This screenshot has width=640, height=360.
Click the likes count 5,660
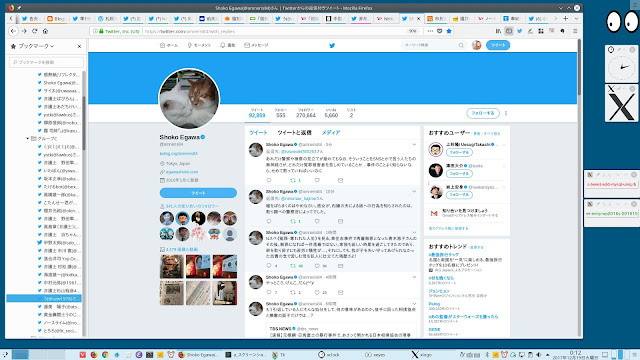click(331, 113)
